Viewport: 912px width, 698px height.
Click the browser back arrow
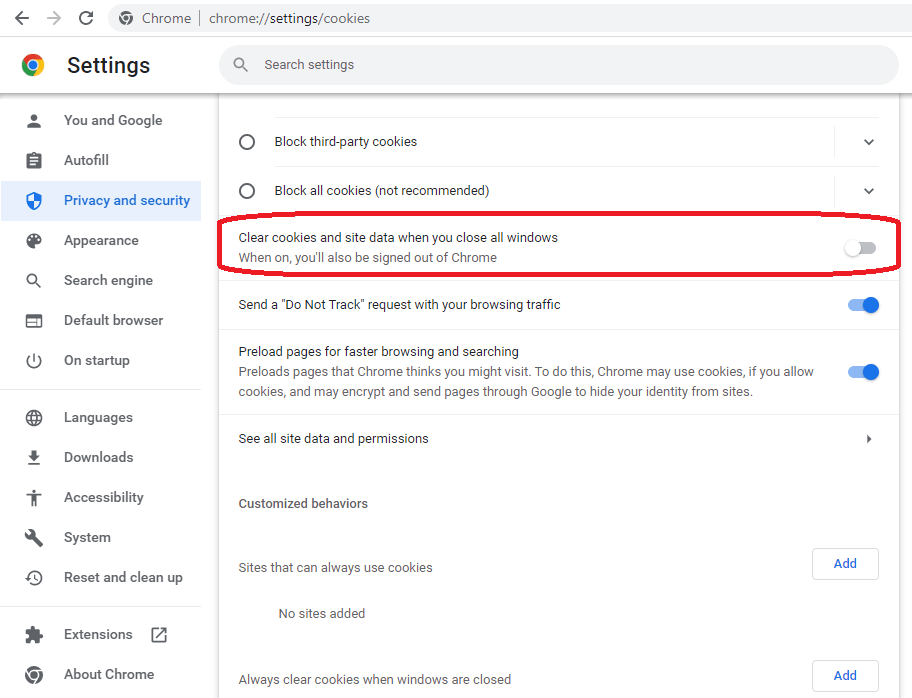(x=22, y=18)
